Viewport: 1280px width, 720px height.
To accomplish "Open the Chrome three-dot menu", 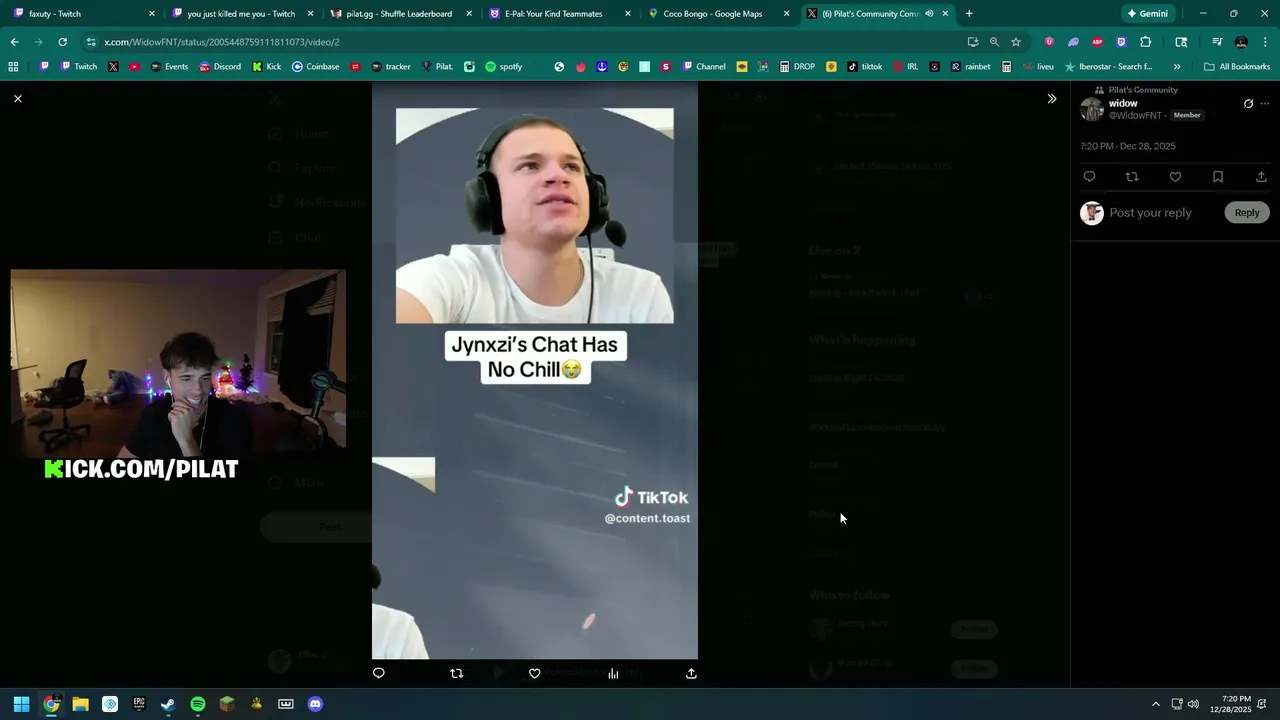I will 1265,42.
